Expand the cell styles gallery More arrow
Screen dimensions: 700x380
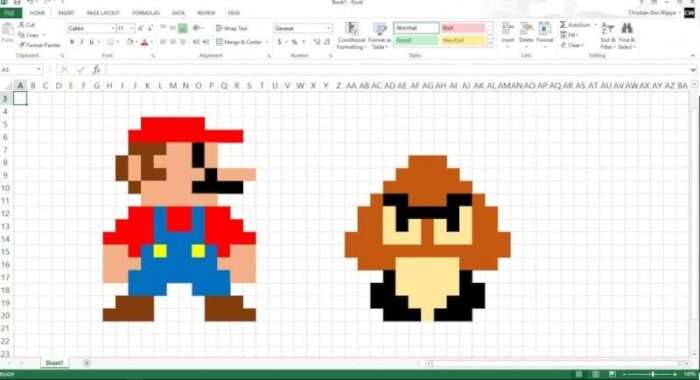coord(490,44)
